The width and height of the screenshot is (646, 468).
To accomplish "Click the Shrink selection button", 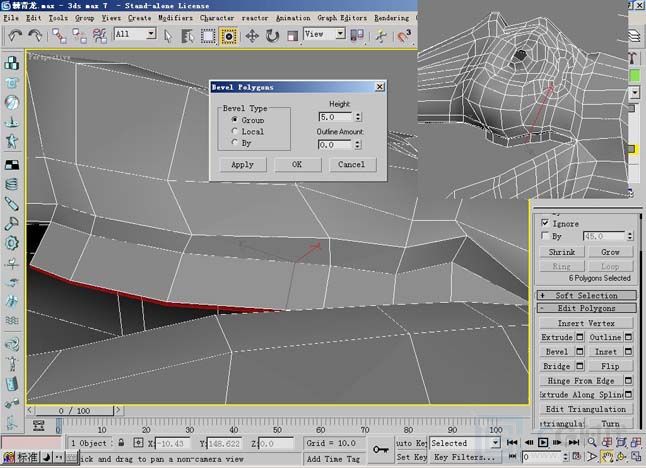I will [x=562, y=252].
